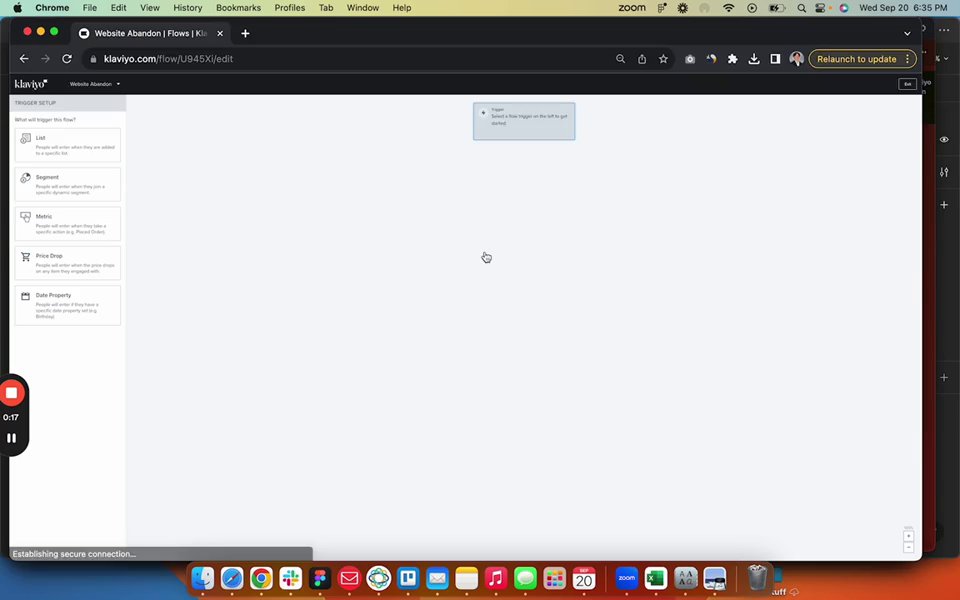Open the History menu

tap(187, 8)
